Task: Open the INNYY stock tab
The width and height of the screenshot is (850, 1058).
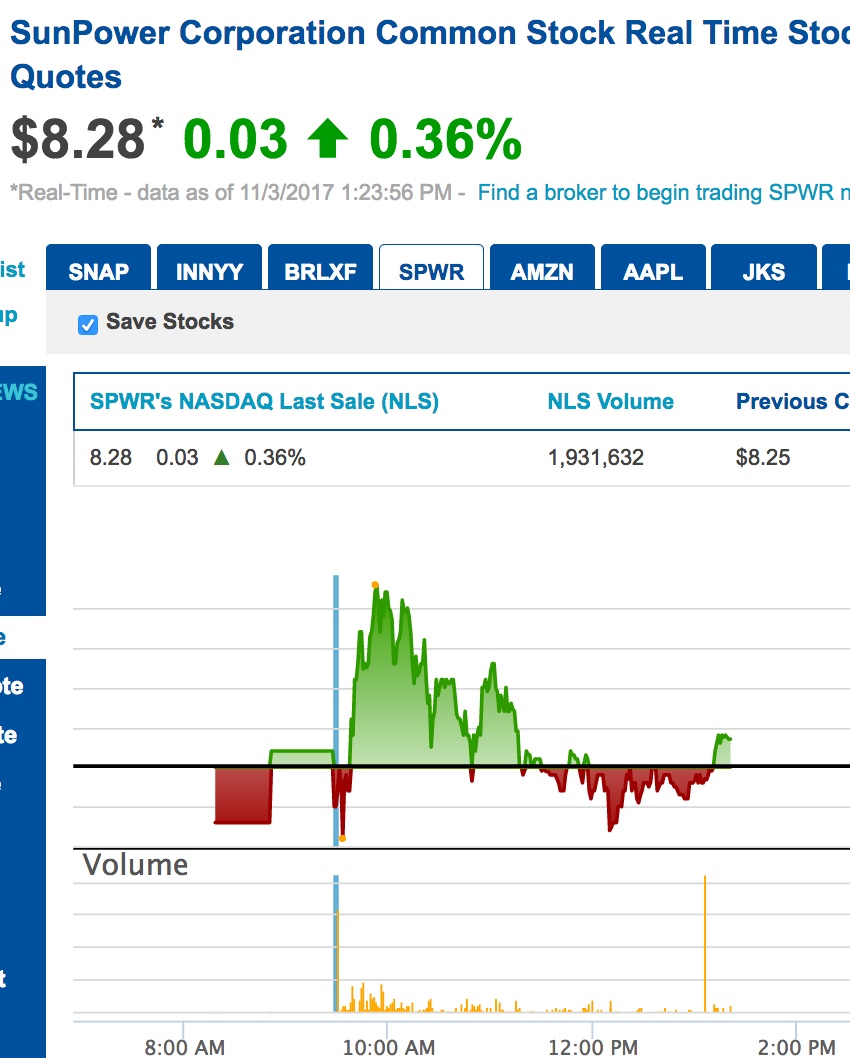Action: 209,272
